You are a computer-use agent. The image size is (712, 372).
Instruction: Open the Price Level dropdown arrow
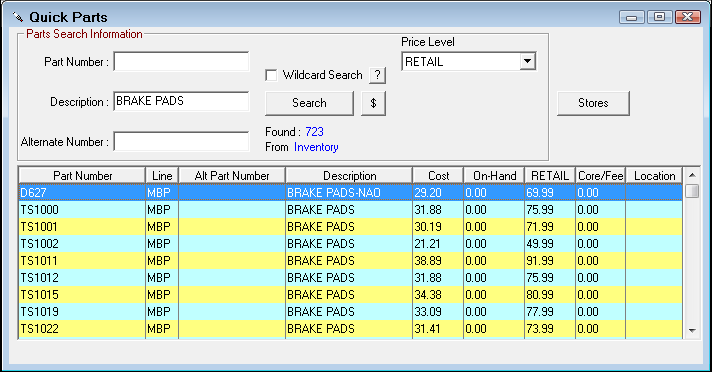(527, 61)
